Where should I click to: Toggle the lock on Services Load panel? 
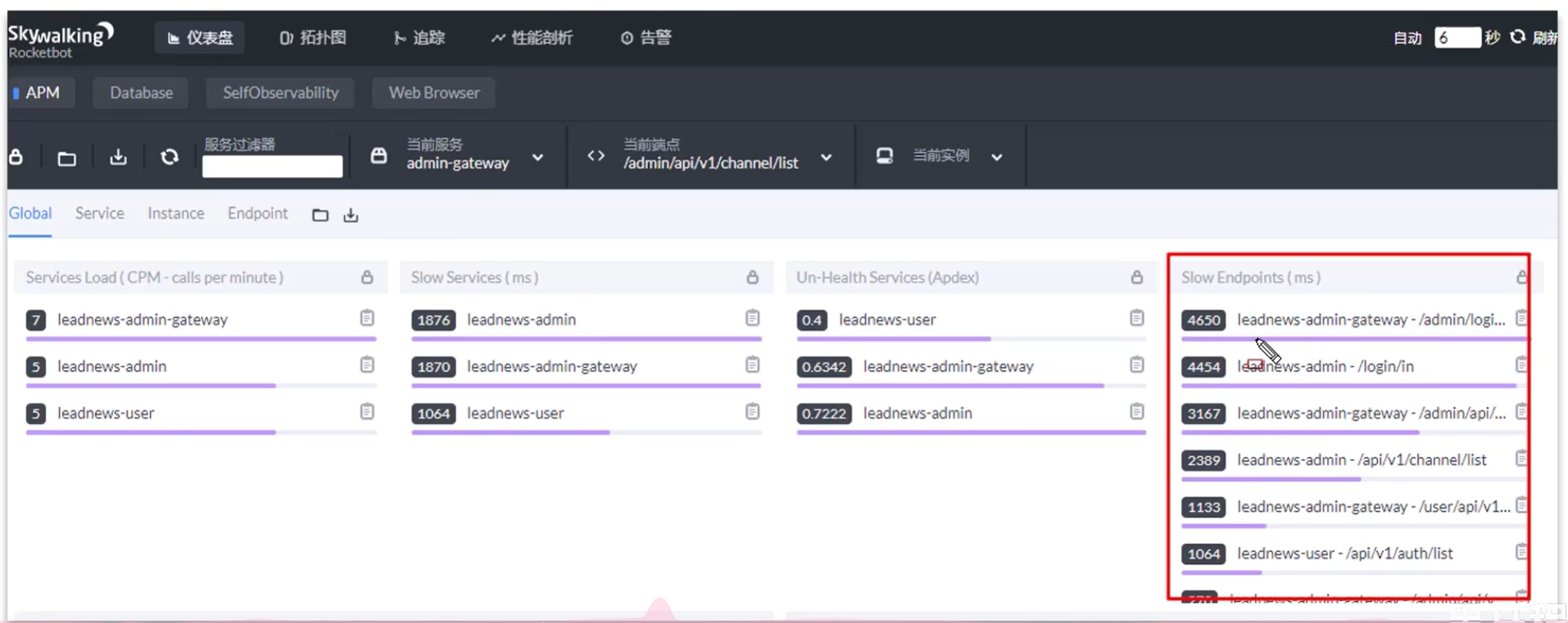367,277
